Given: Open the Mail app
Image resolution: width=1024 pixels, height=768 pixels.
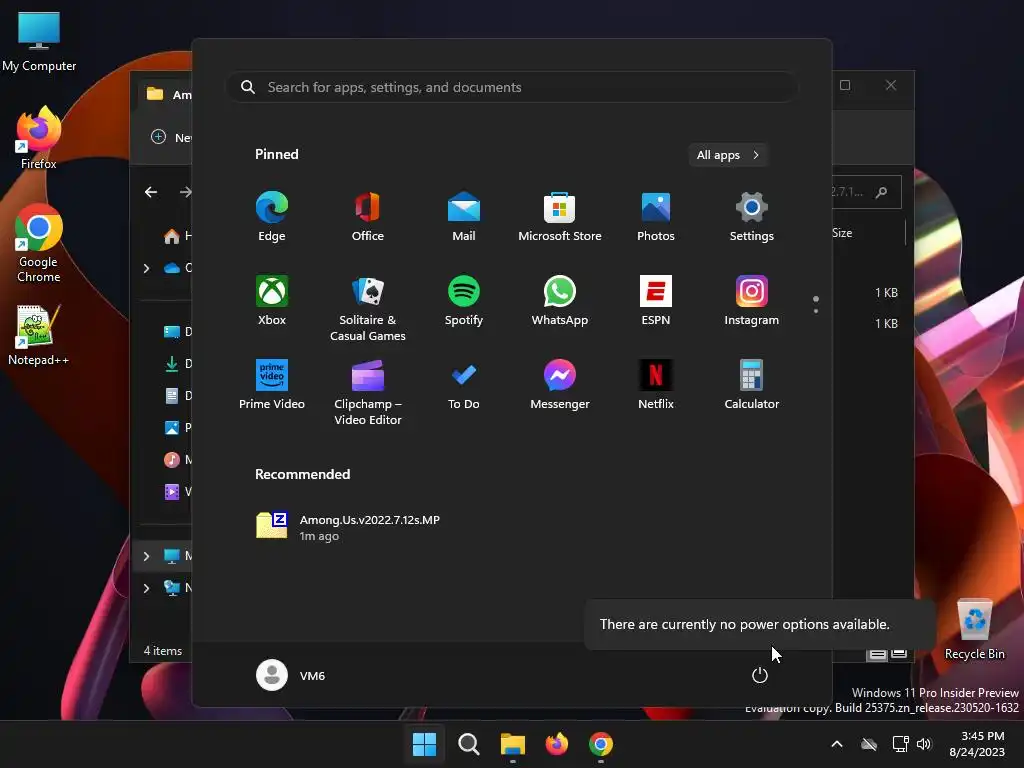Looking at the screenshot, I should [464, 216].
